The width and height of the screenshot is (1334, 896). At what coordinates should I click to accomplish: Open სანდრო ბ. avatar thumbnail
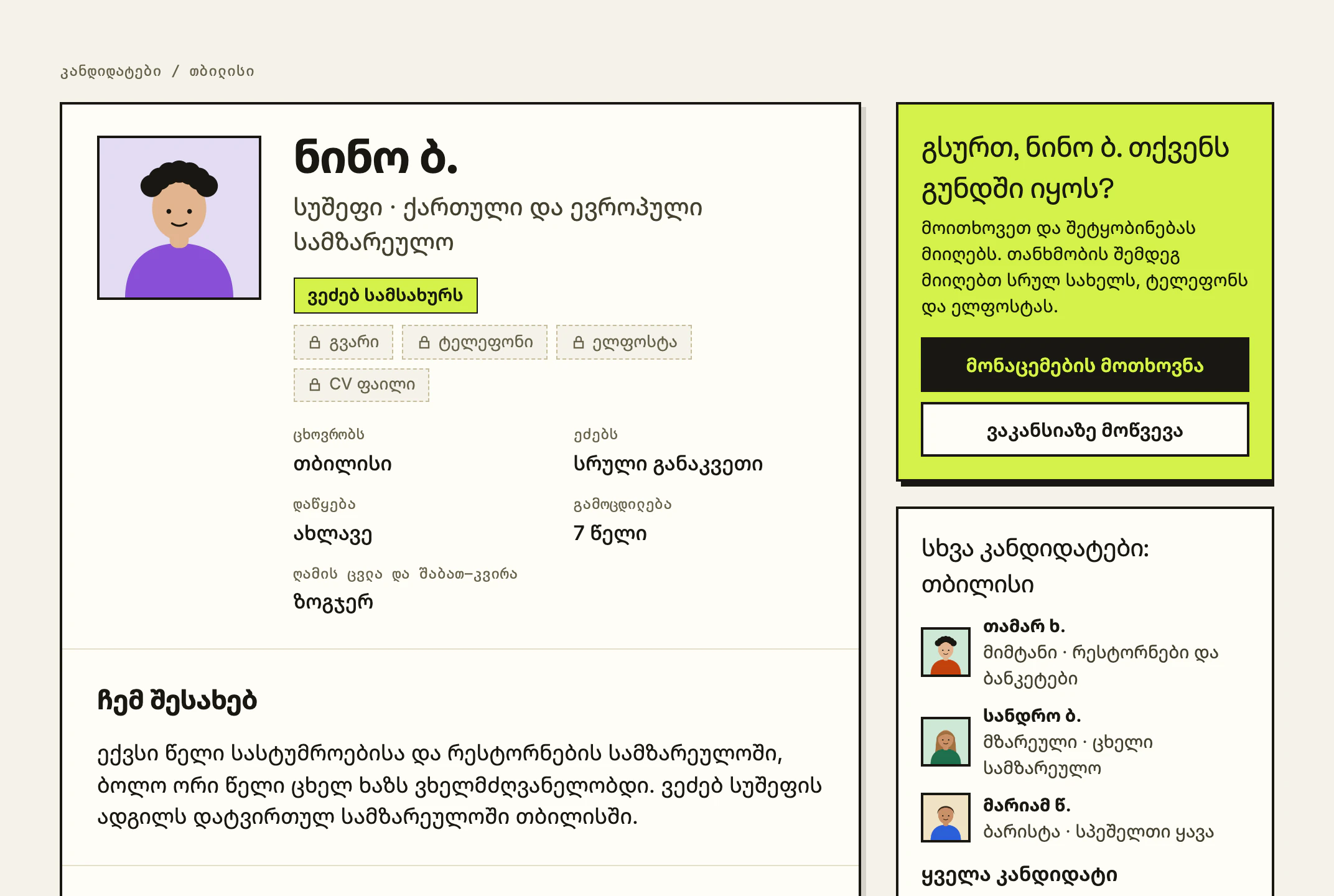pyautogui.click(x=946, y=742)
